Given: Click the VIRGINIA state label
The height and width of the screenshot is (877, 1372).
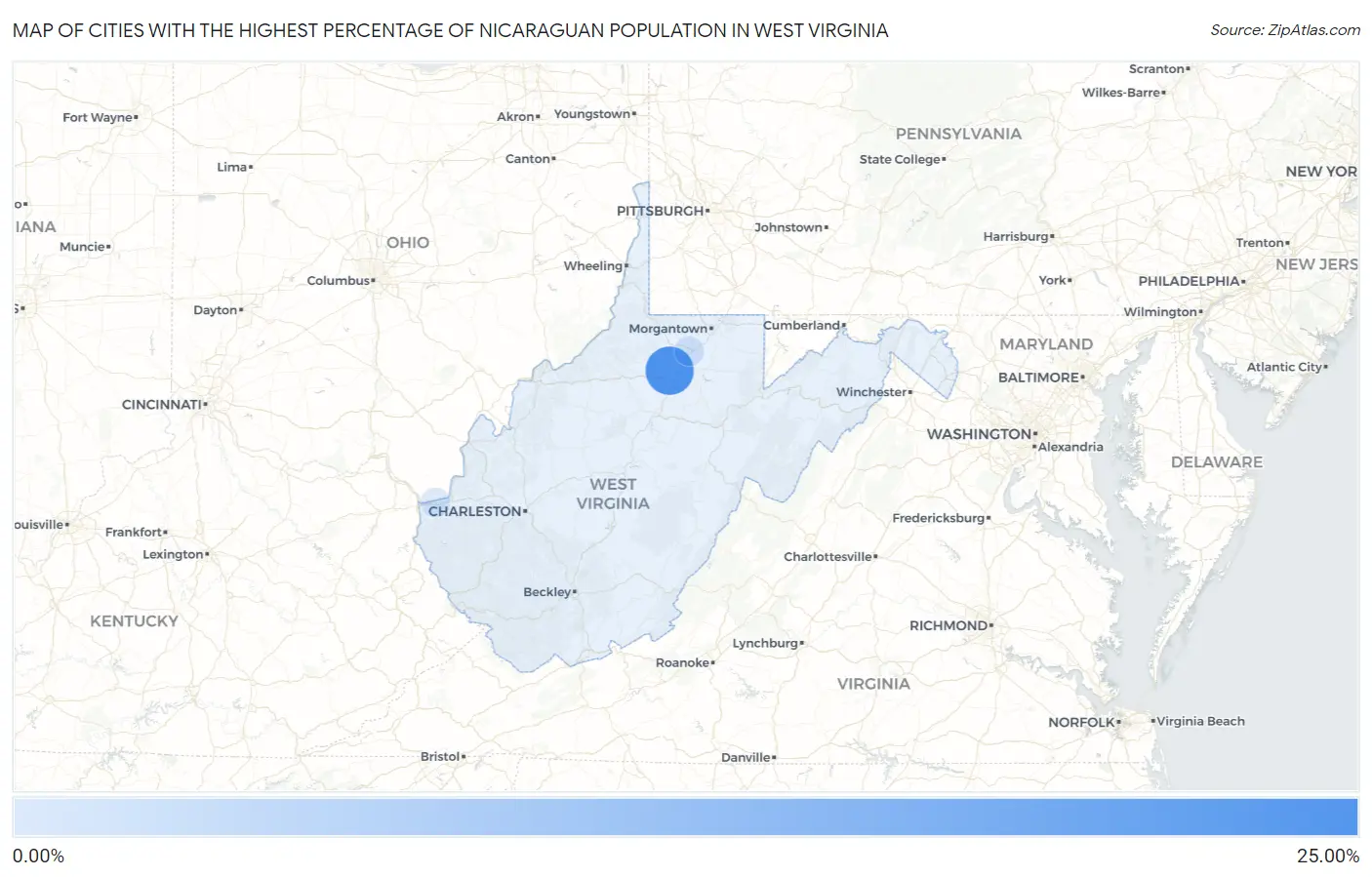Looking at the screenshot, I should click(873, 684).
